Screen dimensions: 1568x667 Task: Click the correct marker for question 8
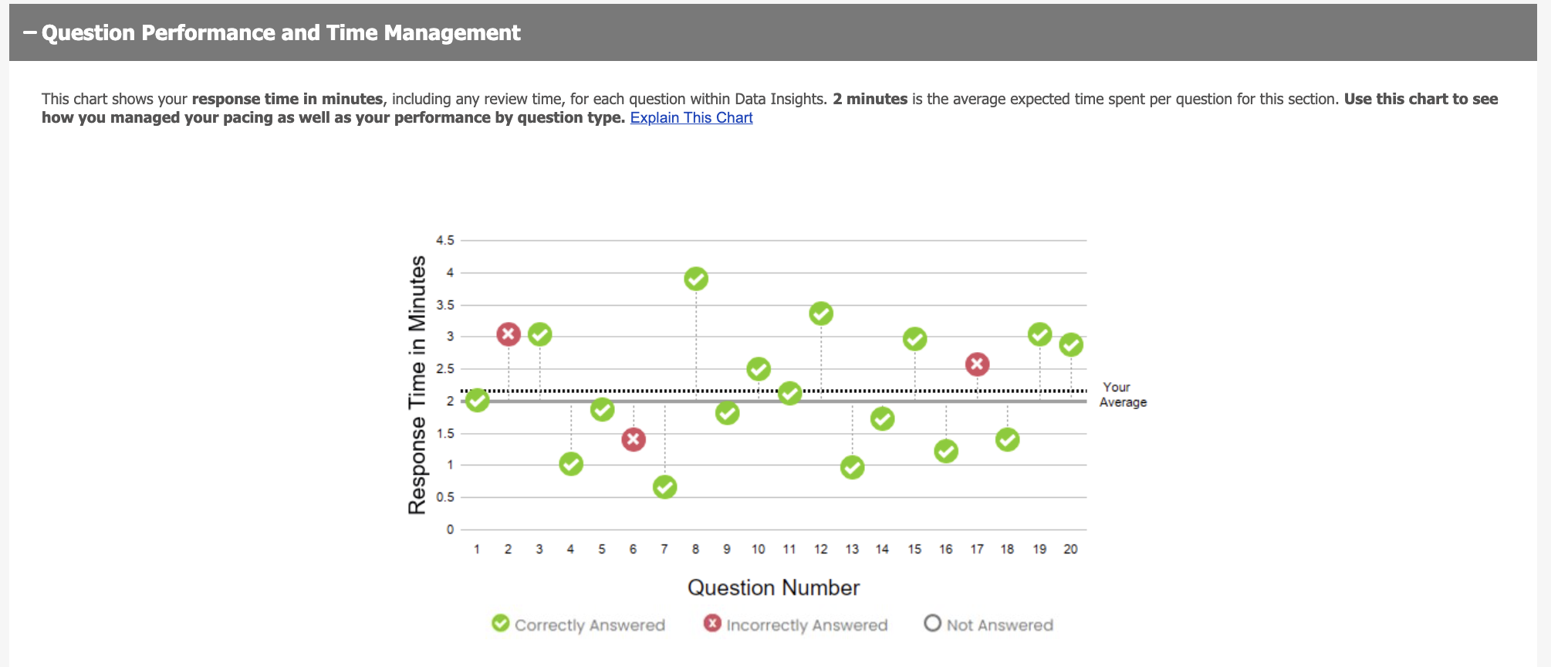point(696,279)
